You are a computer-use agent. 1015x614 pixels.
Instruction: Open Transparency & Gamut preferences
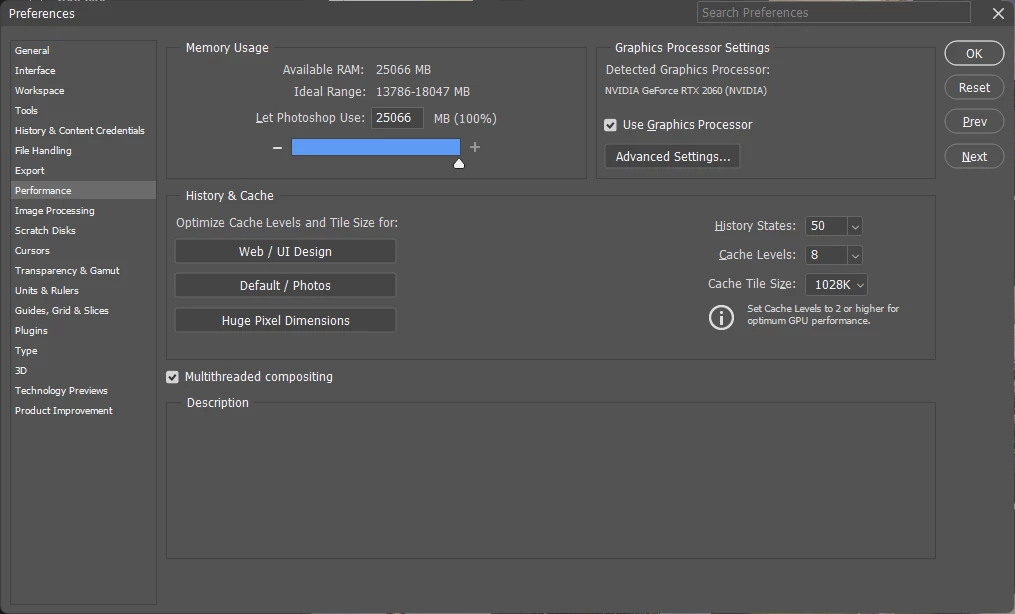tap(83, 271)
